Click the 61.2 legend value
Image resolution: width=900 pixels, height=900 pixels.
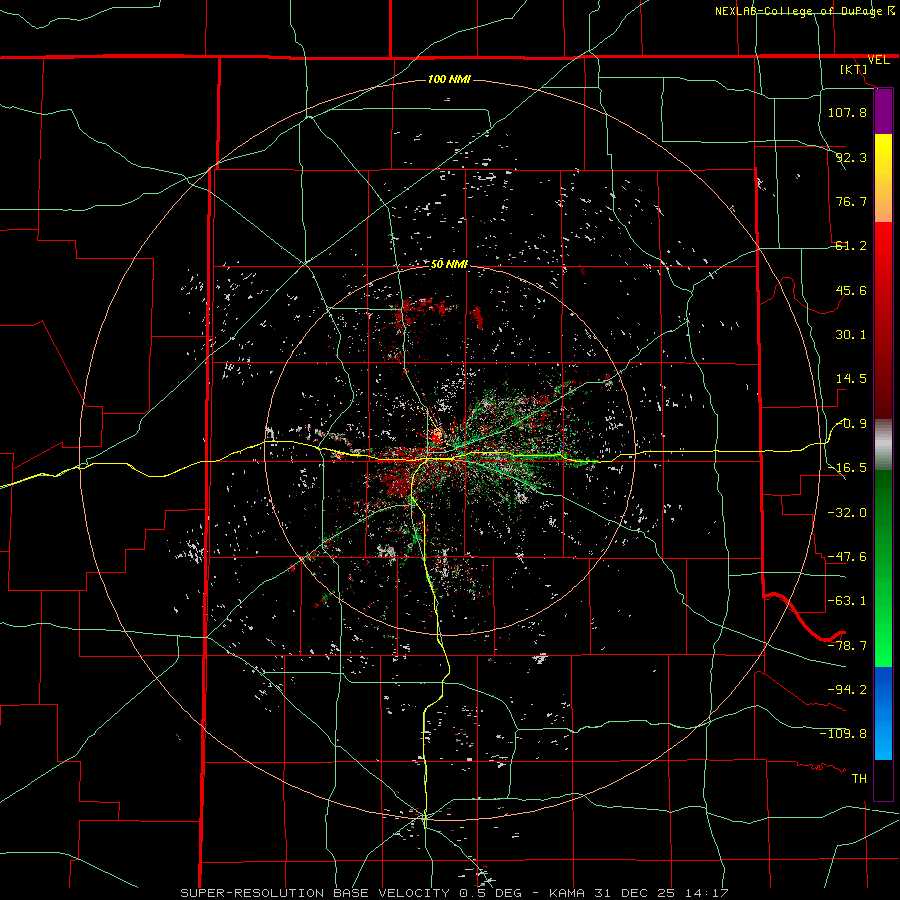(x=851, y=246)
